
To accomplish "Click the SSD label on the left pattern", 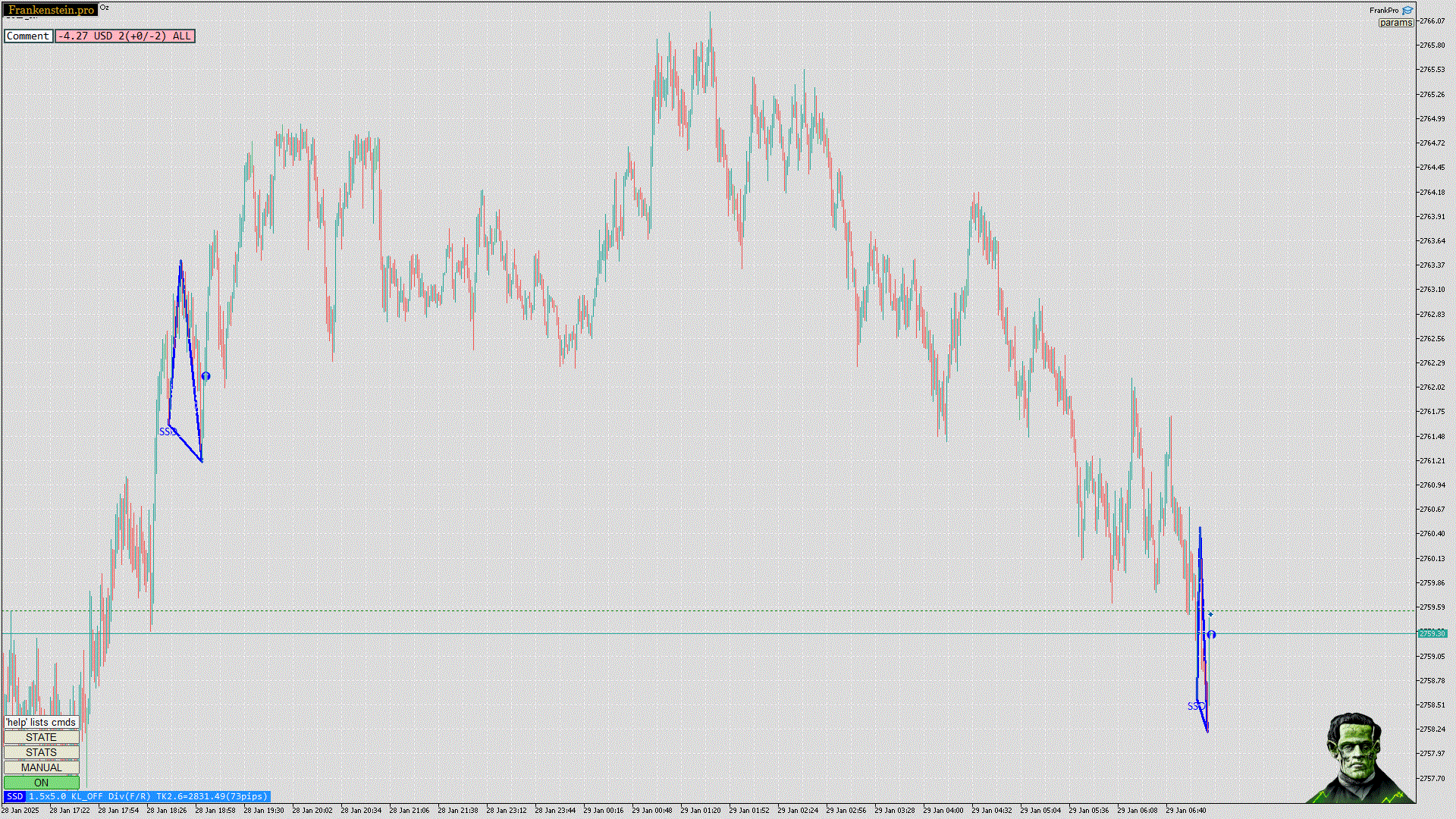I will coord(167,431).
